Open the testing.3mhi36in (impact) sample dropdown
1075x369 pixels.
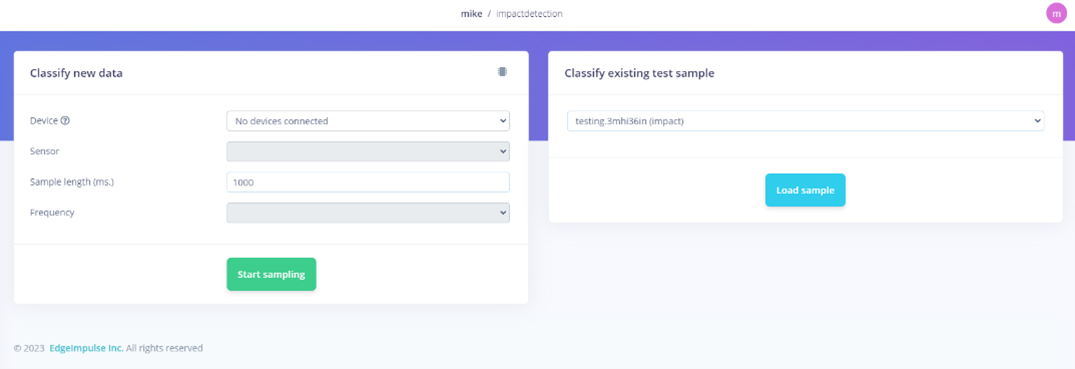806,121
